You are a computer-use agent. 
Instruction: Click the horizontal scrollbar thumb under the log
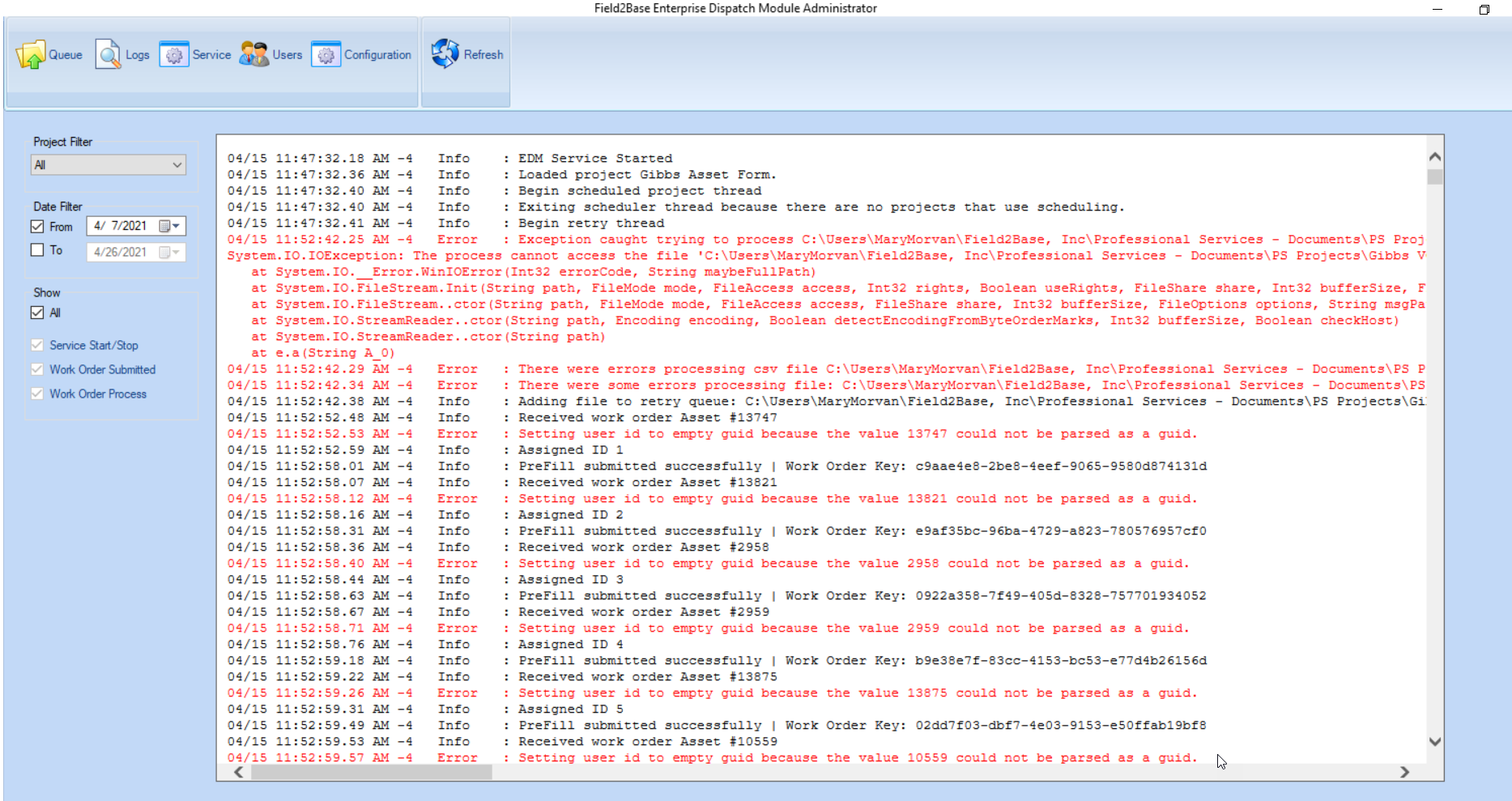click(372, 773)
